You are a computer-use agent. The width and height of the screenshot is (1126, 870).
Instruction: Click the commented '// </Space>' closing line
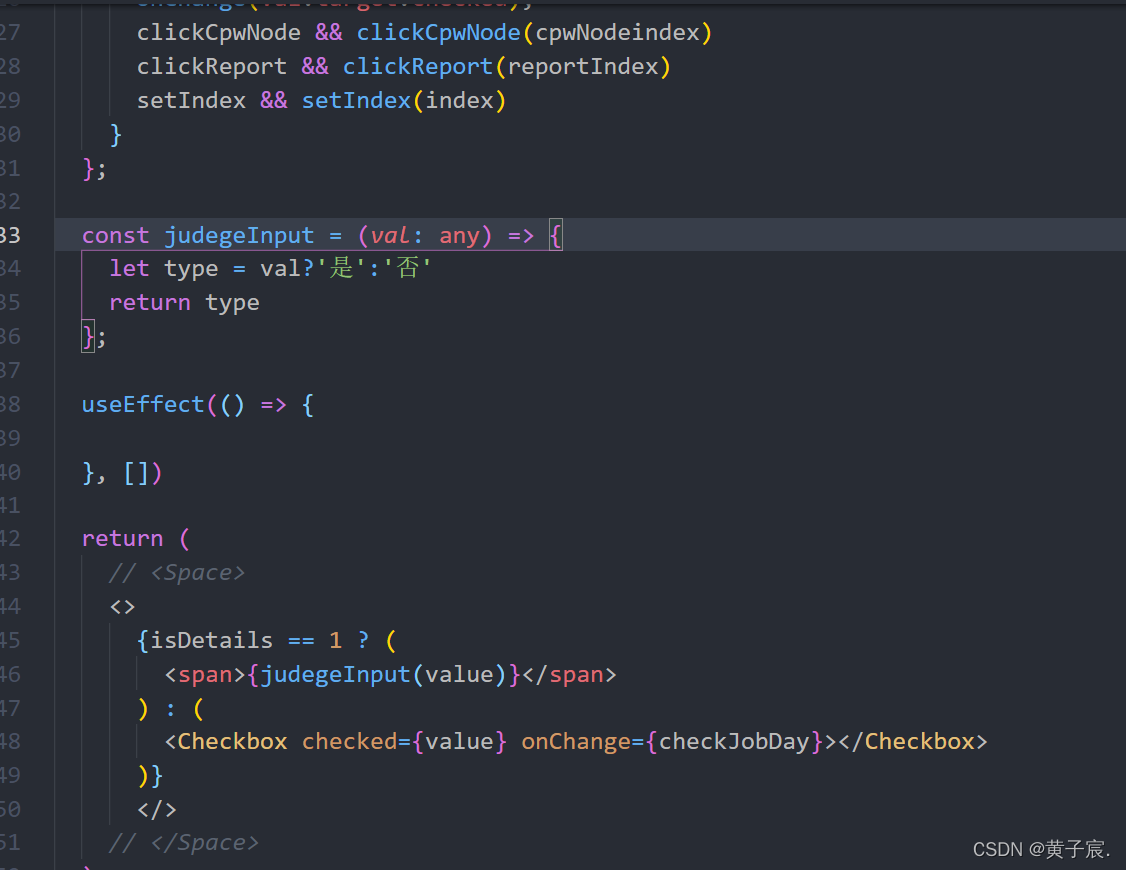coord(184,843)
